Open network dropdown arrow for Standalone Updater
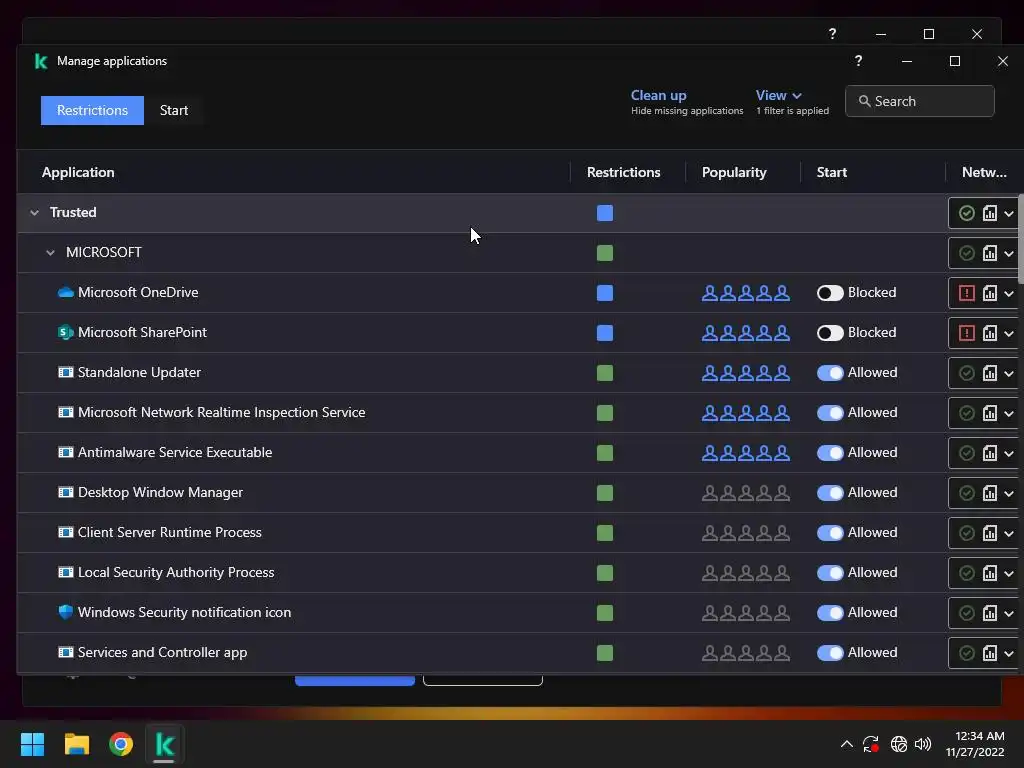 click(1009, 373)
